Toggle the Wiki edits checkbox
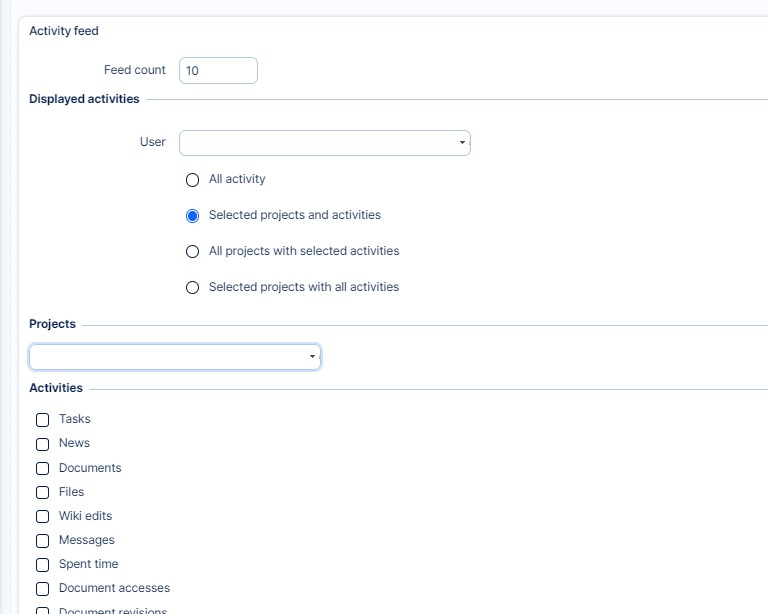 [42, 517]
